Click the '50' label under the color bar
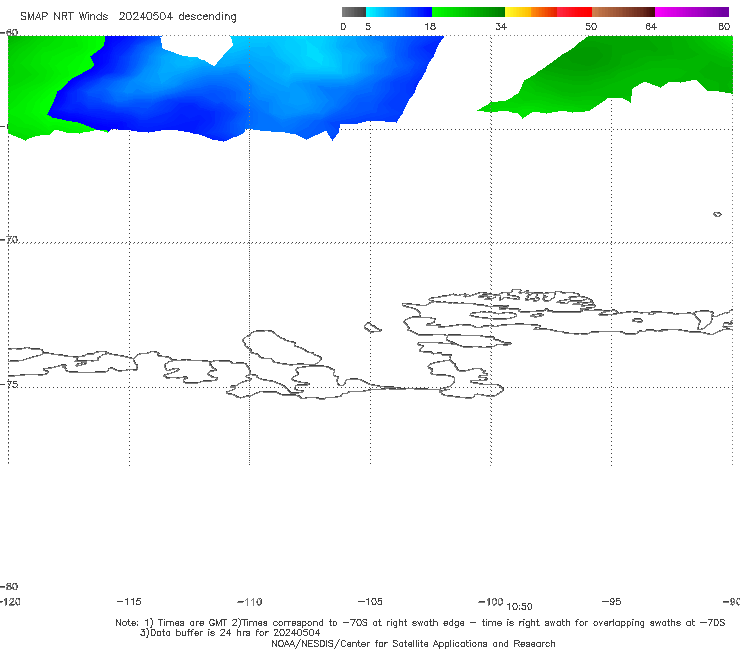The height and width of the screenshot is (650, 740). coord(591,27)
